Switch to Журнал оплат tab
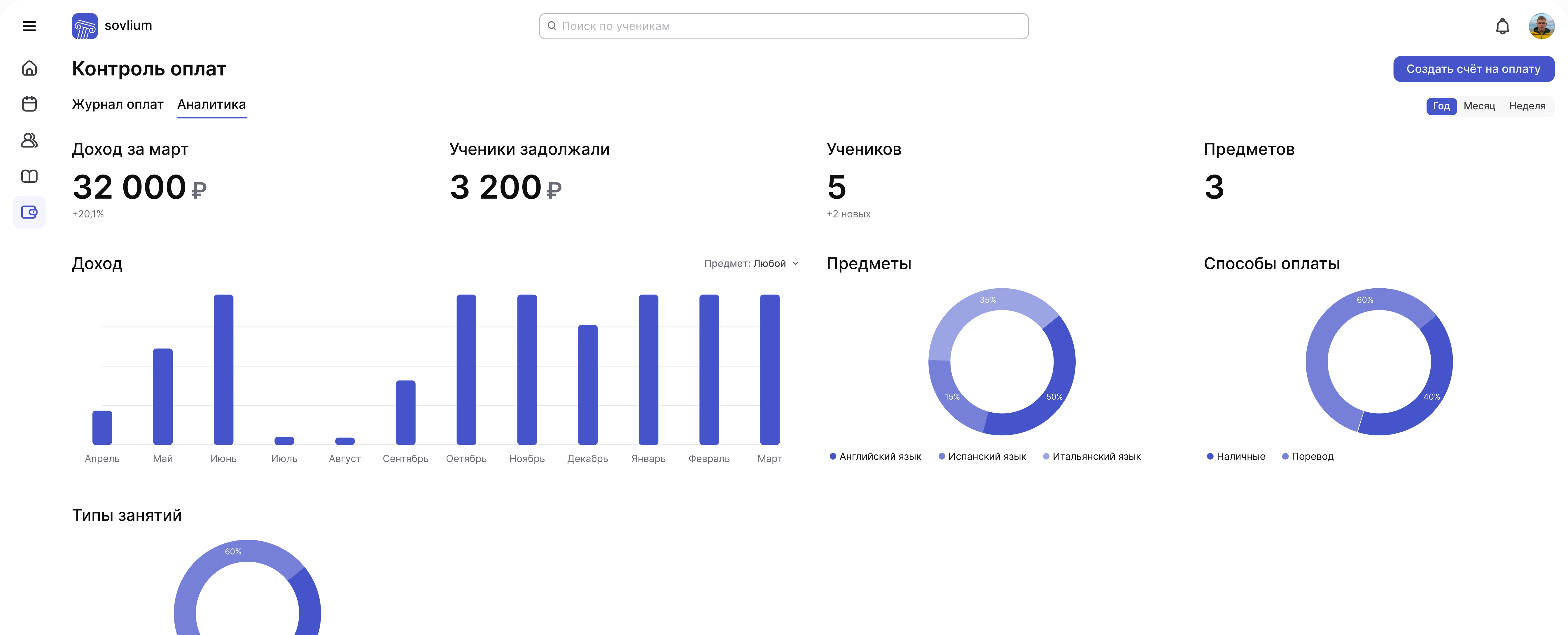This screenshot has height=635, width=1568. click(x=118, y=105)
